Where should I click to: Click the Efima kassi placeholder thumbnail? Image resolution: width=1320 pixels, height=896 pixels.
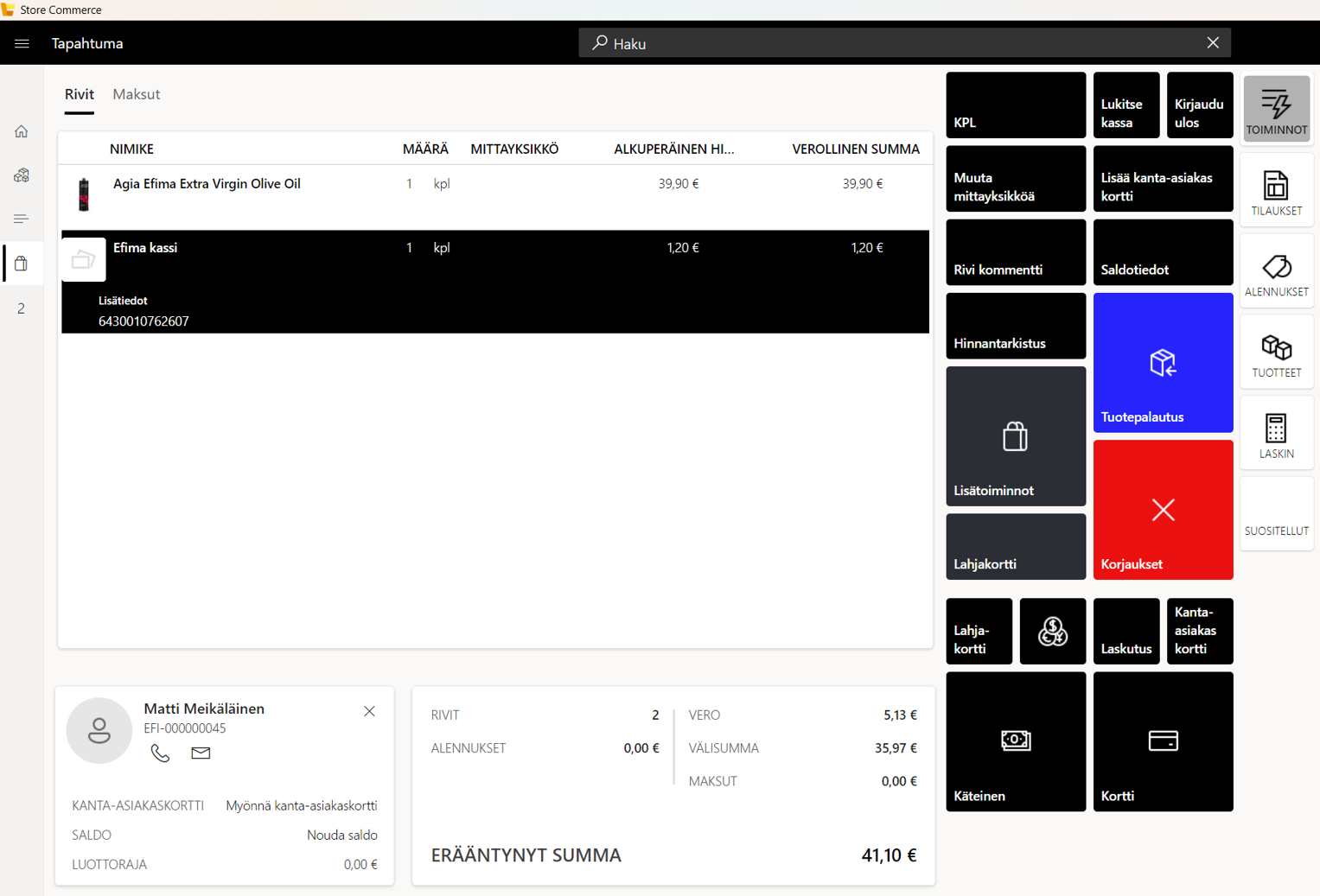click(84, 259)
